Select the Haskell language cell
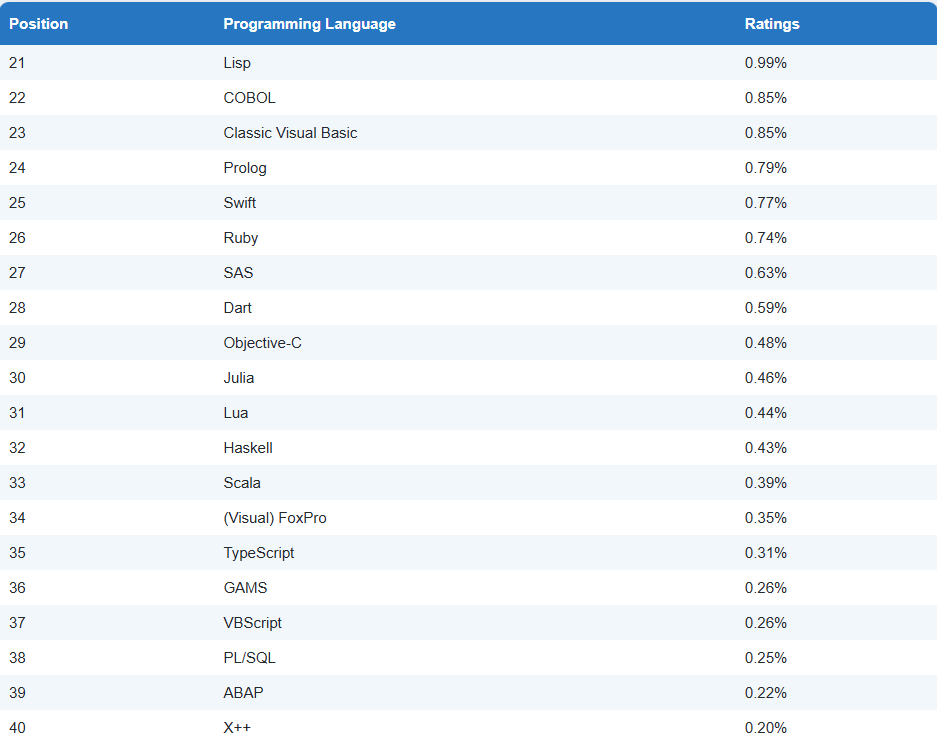This screenshot has width=937, height=745. click(247, 448)
